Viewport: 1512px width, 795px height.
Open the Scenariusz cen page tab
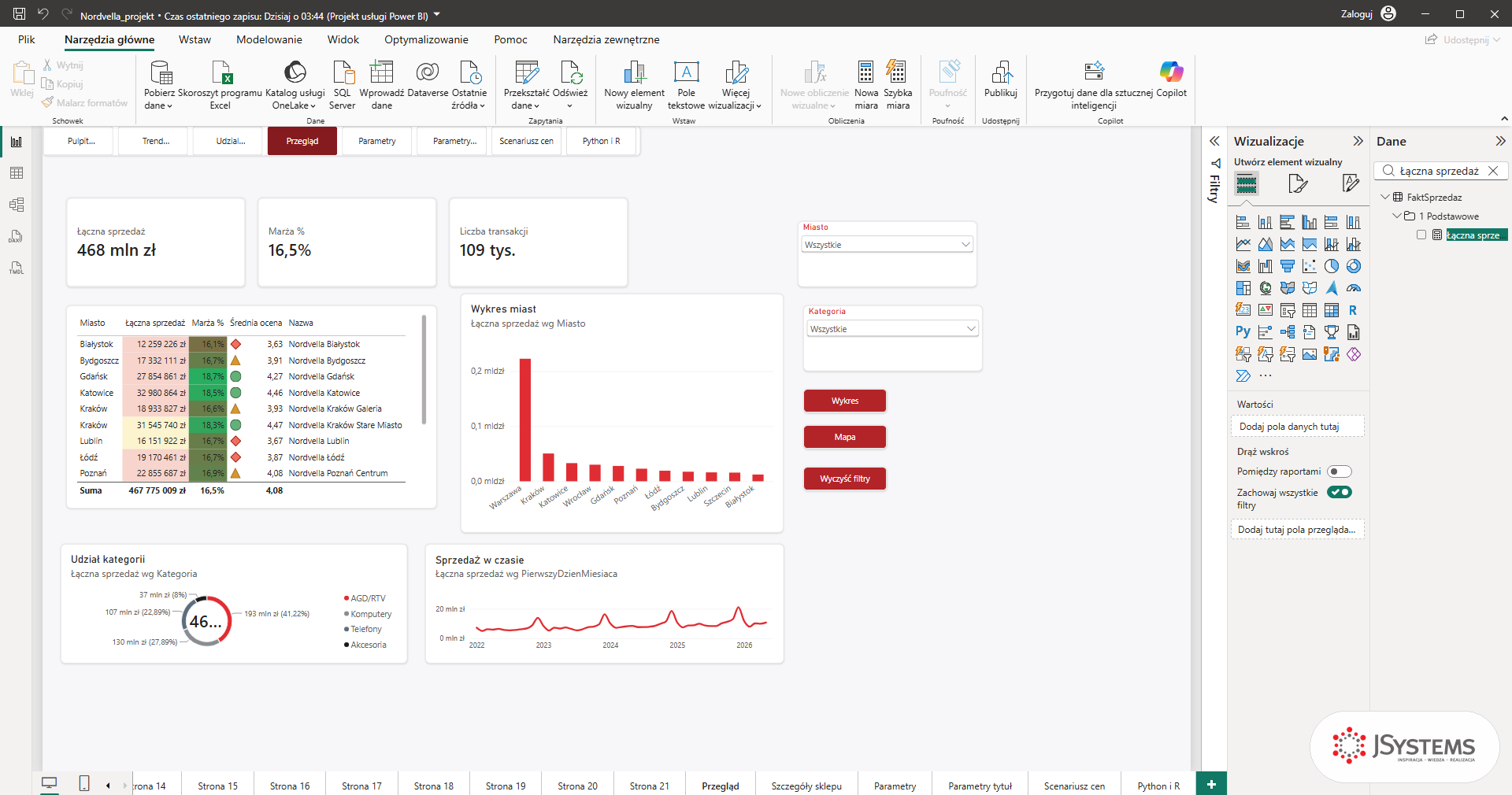click(x=1074, y=786)
